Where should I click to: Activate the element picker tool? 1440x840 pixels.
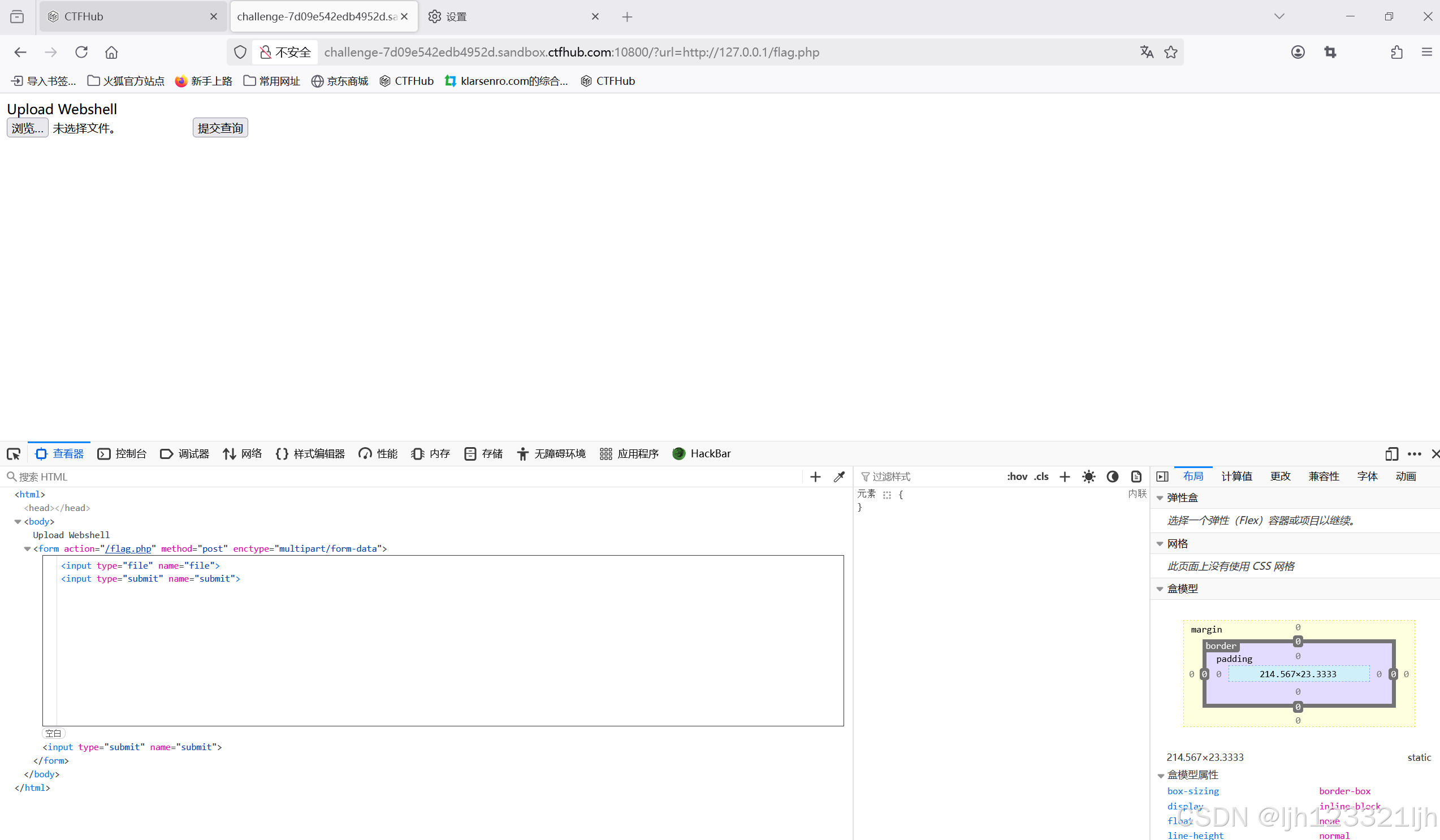[14, 454]
